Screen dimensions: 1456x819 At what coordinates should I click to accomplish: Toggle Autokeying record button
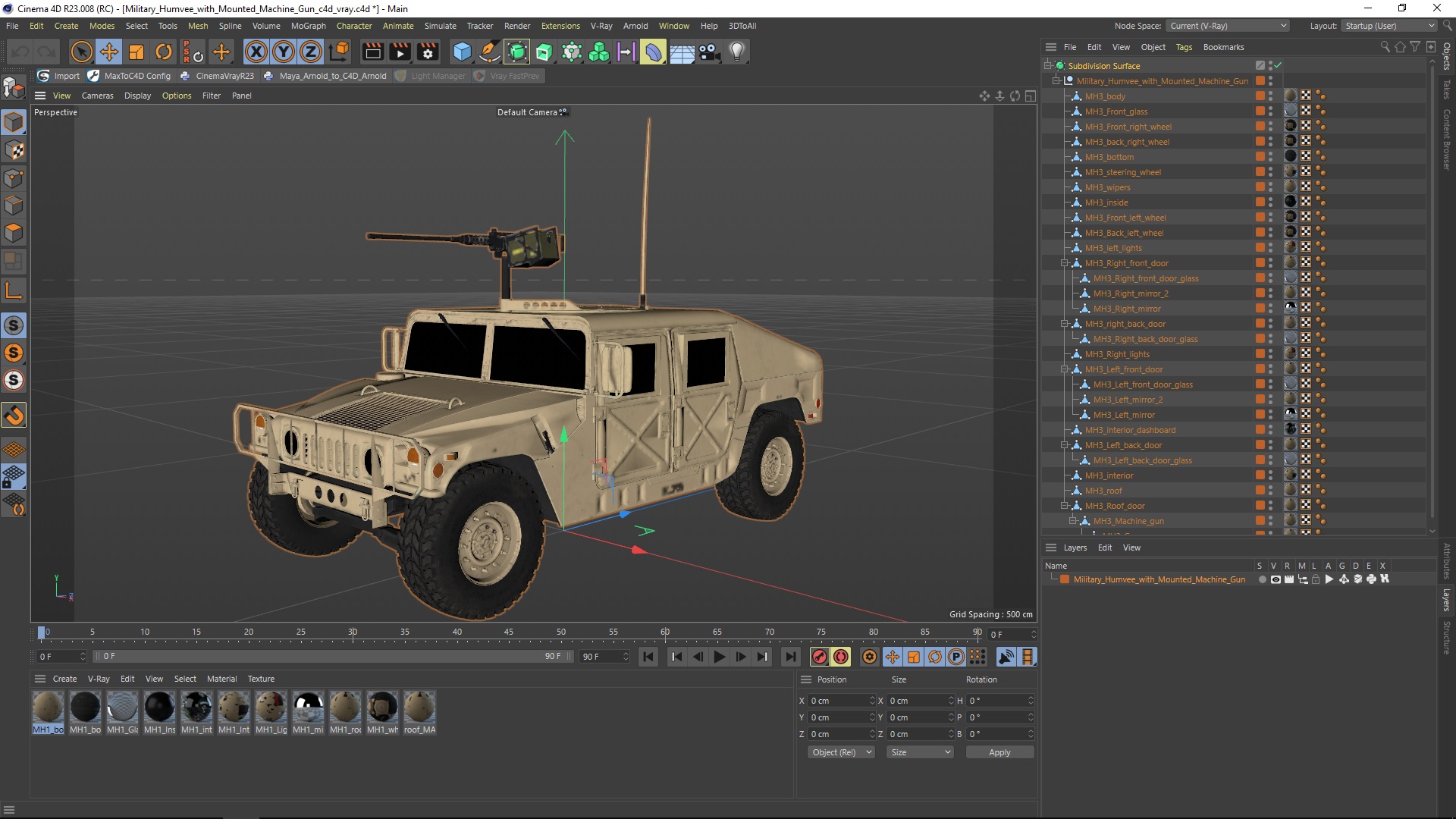(x=841, y=657)
